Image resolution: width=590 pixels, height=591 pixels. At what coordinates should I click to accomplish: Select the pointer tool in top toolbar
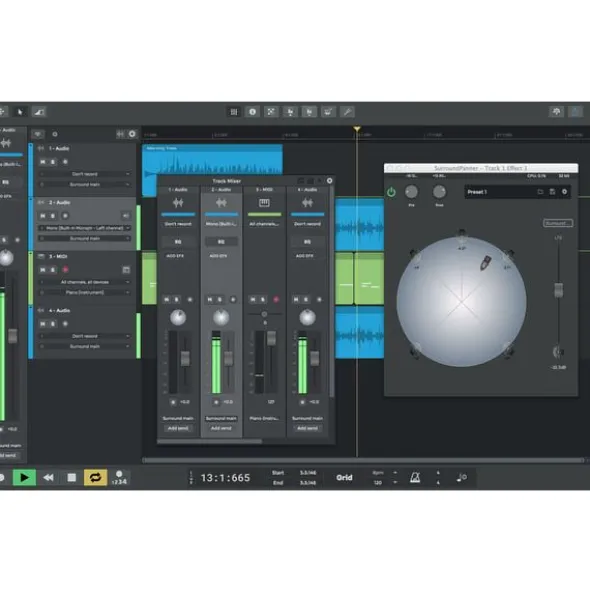(20, 112)
